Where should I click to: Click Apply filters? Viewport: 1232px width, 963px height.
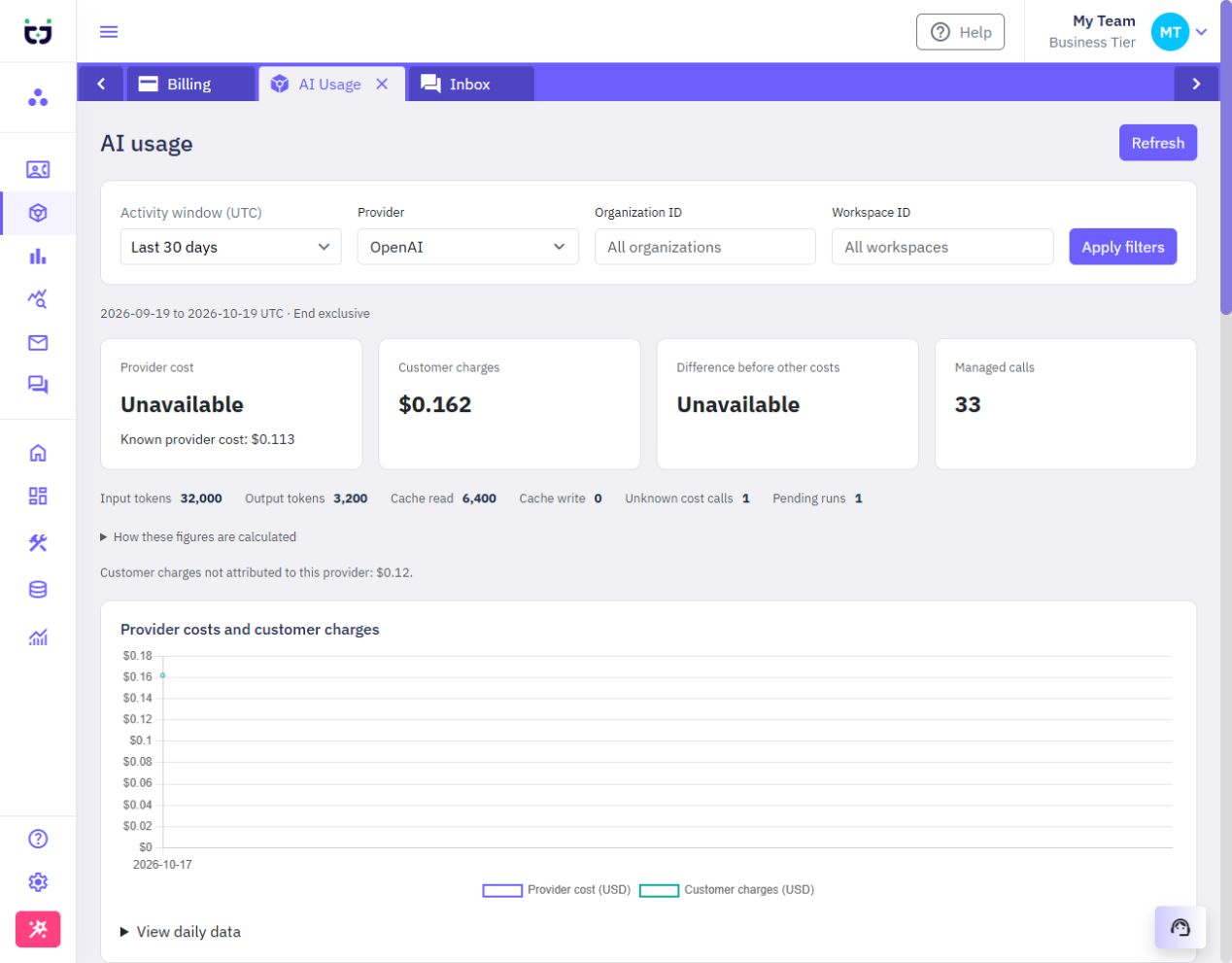tap(1122, 247)
